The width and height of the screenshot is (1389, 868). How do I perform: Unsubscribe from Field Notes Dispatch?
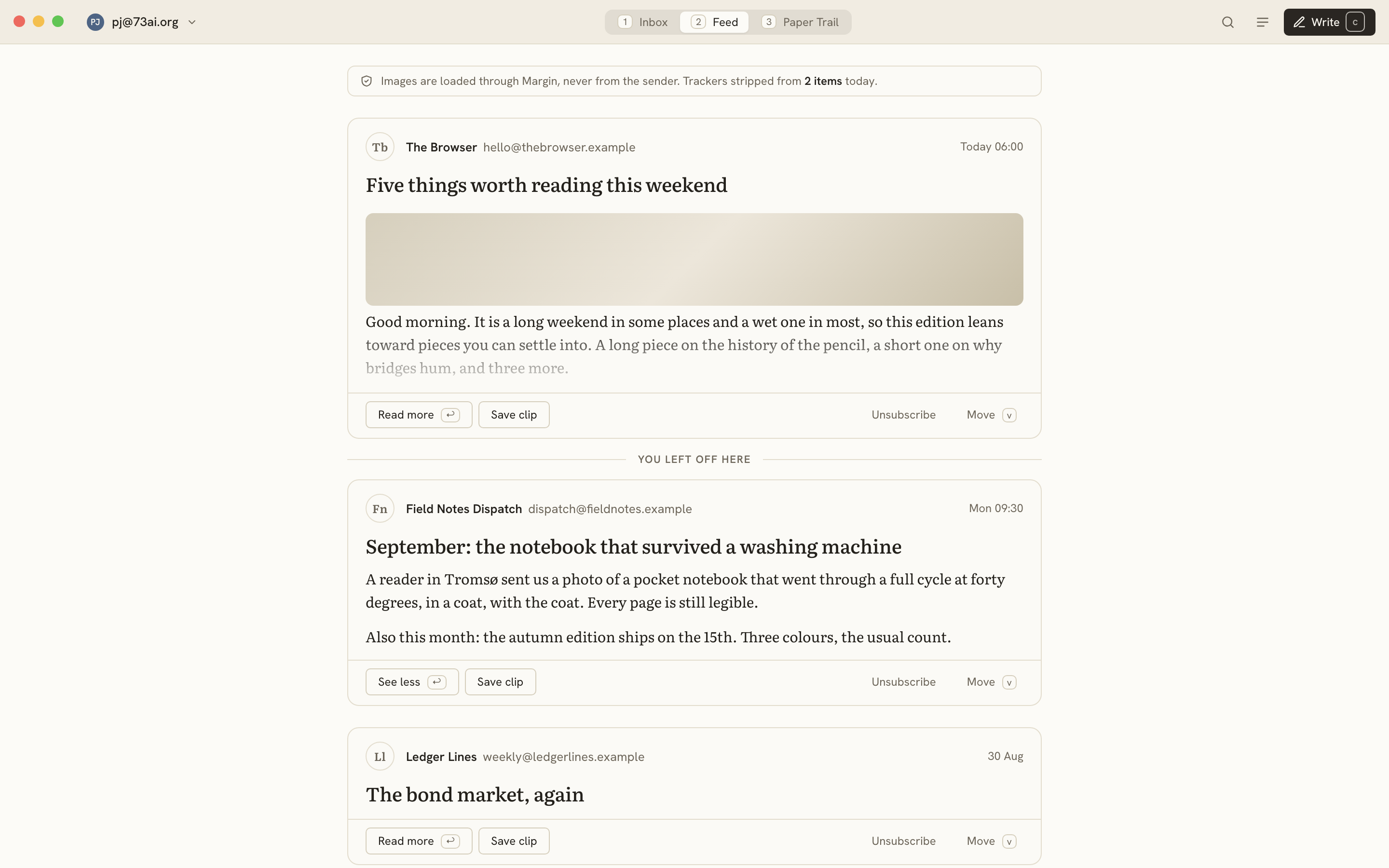[x=903, y=682]
